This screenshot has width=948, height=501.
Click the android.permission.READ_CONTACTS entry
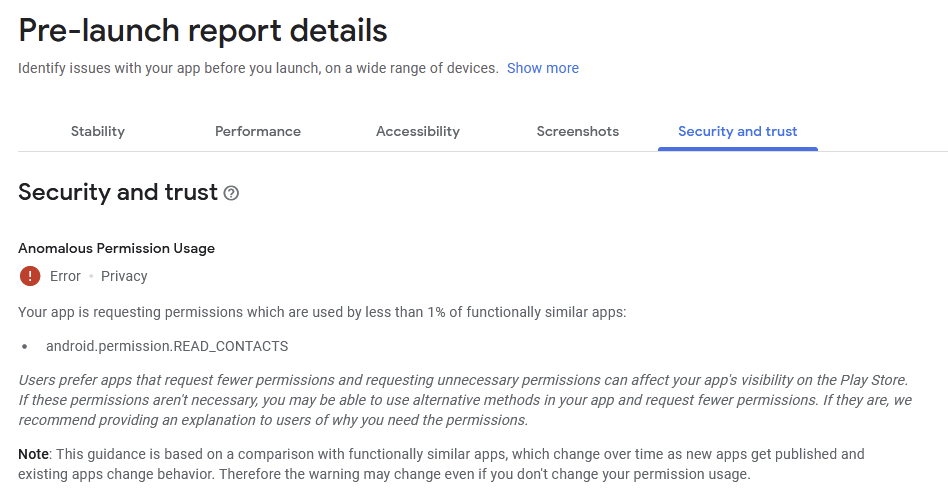point(167,346)
